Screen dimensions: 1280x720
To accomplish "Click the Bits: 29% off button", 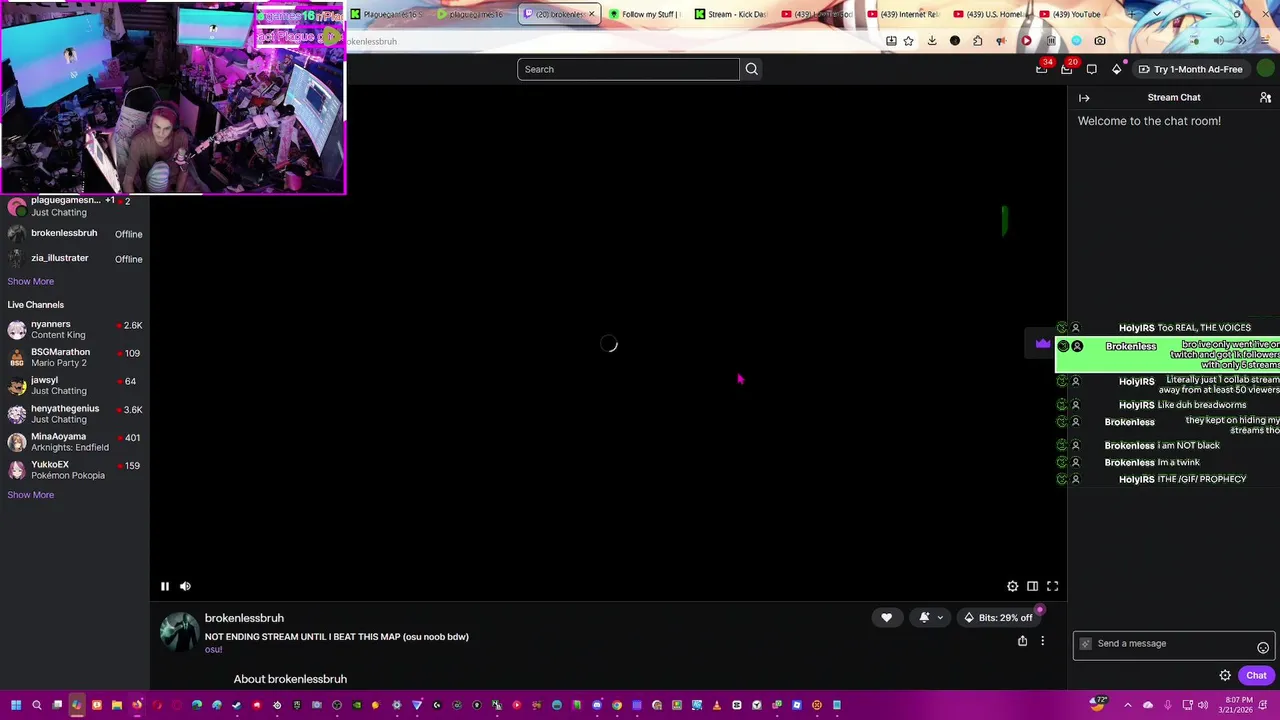I will tap(998, 617).
